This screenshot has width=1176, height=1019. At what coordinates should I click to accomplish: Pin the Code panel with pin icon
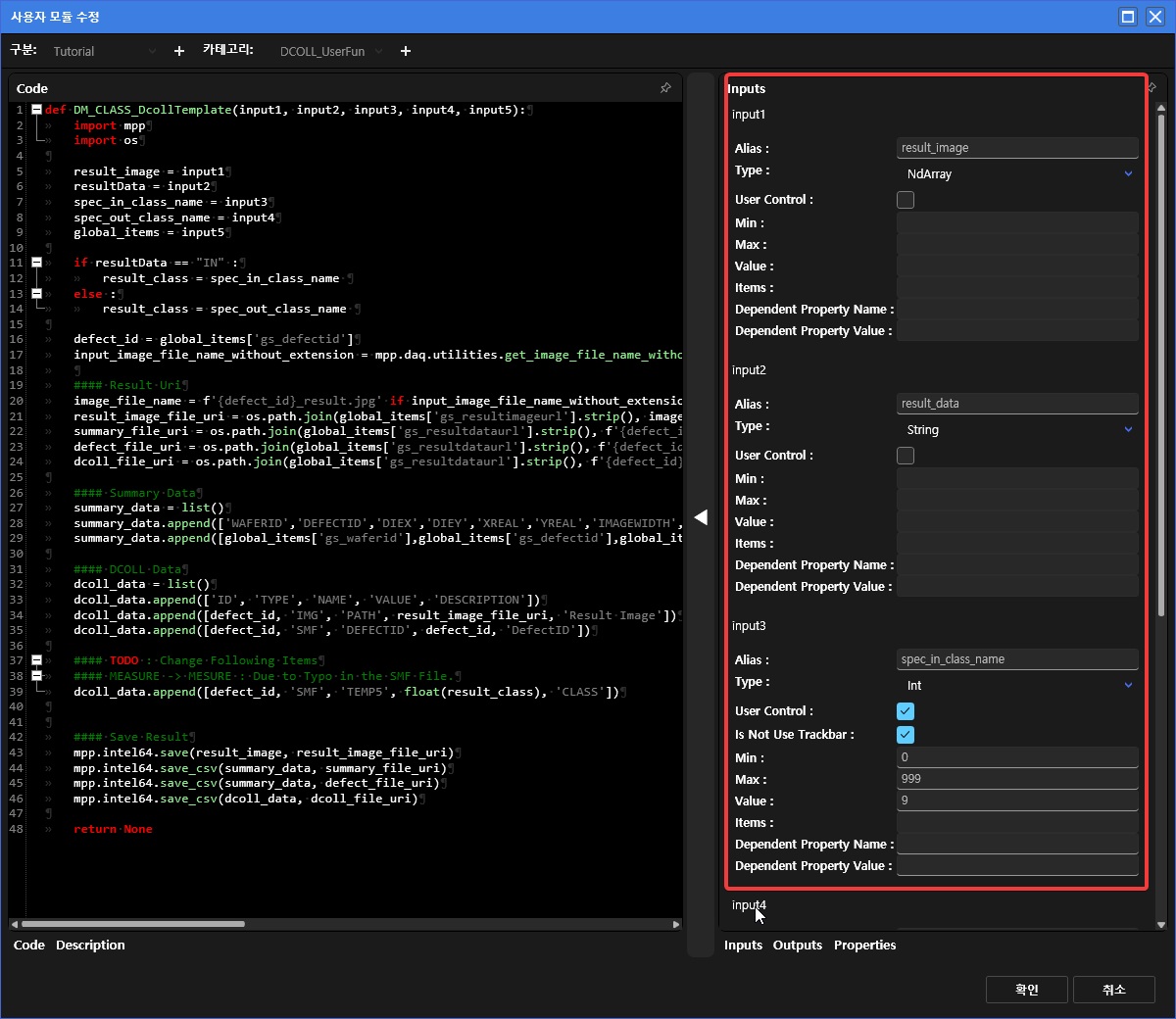point(665,88)
